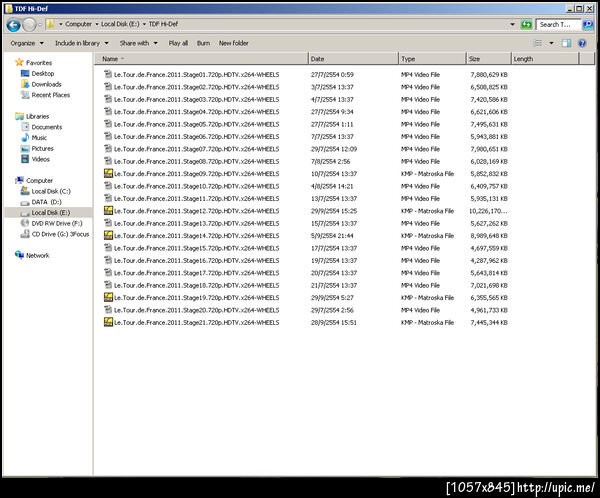600x498 pixels.
Task: Click the Recent Places icon
Action: click(x=25, y=95)
